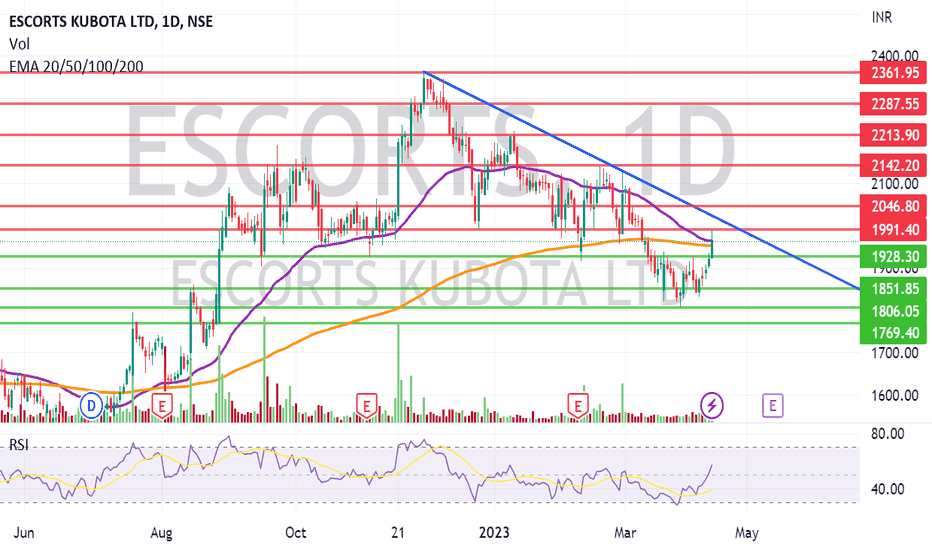This screenshot has width=932, height=550.
Task: Select the 2142.20 price label
Action: (x=893, y=165)
